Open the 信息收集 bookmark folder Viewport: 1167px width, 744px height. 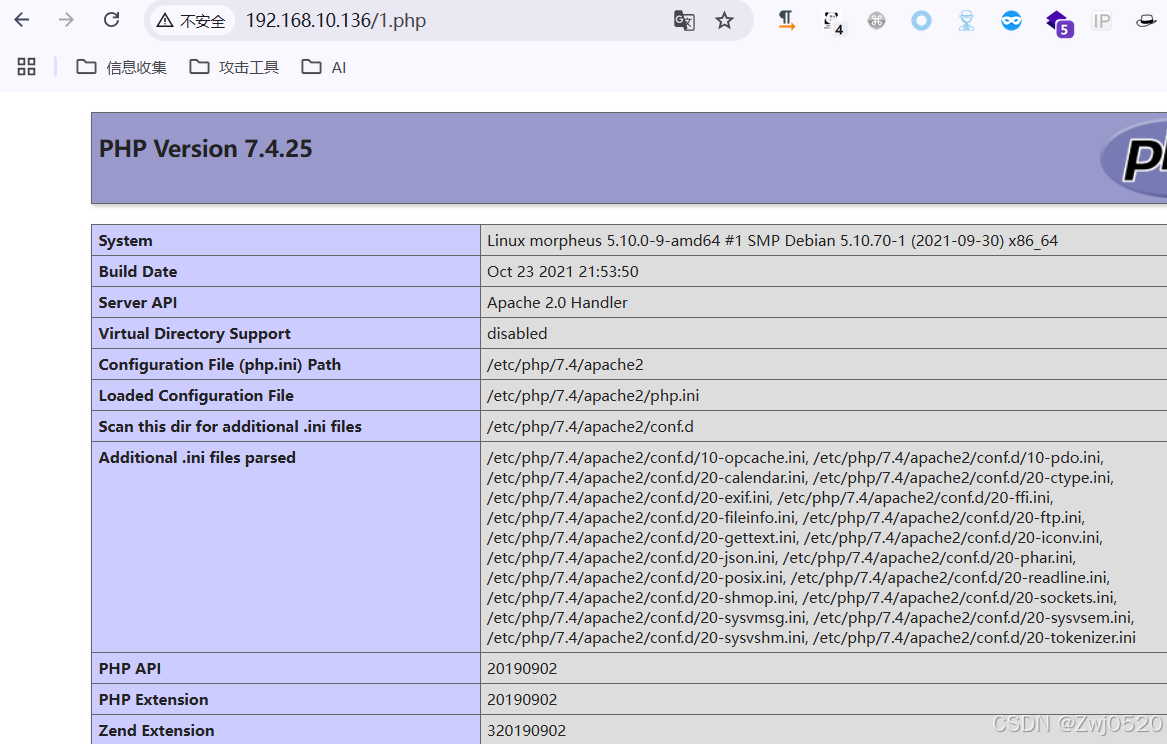click(x=121, y=67)
